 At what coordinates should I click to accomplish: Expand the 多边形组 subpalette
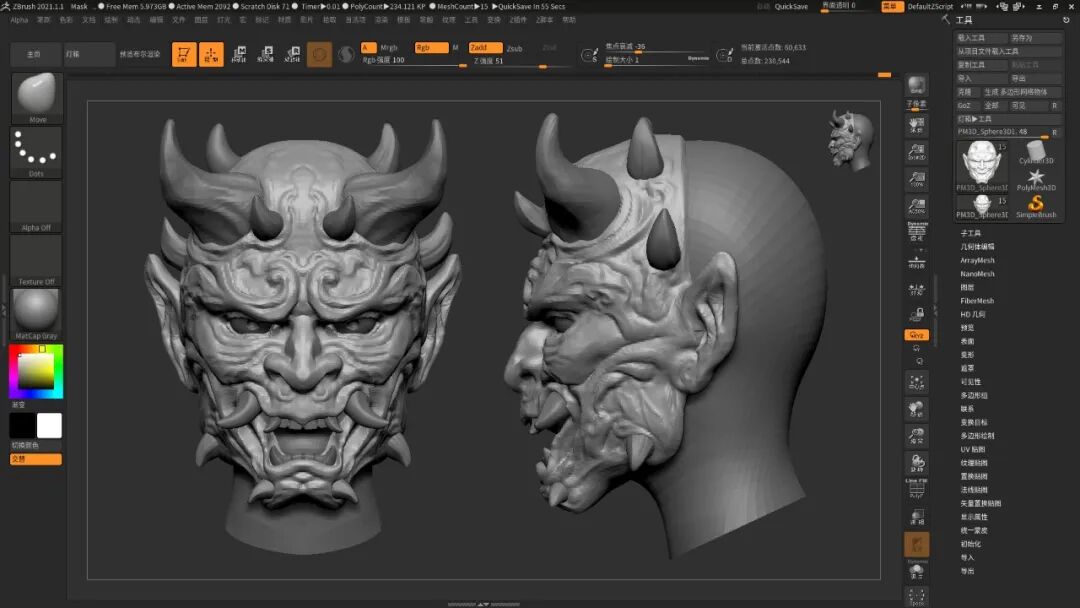(x=974, y=395)
